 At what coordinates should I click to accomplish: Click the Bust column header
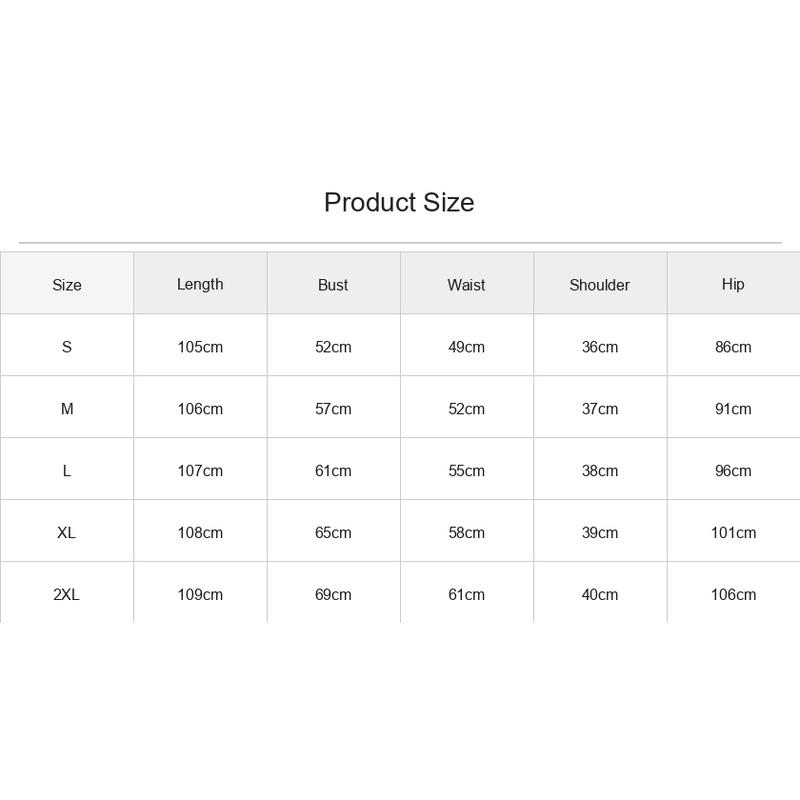tap(333, 285)
